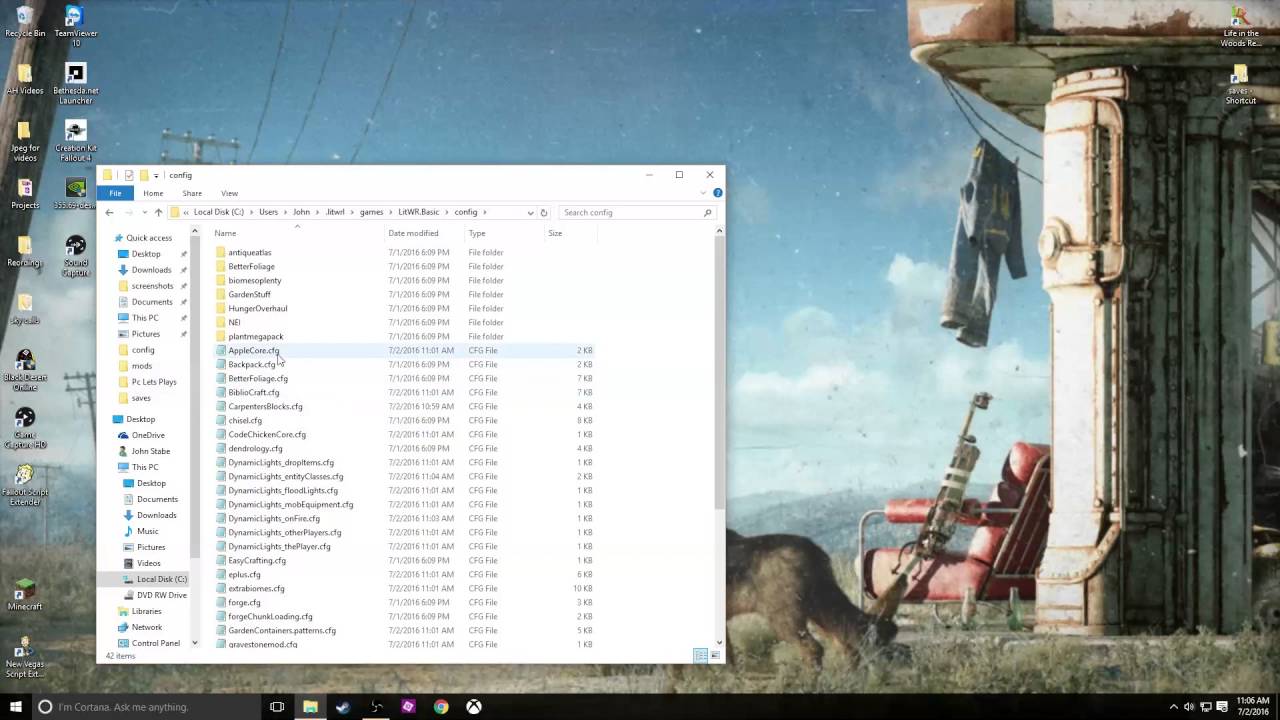
Task: Refresh the config folder view
Action: (543, 212)
